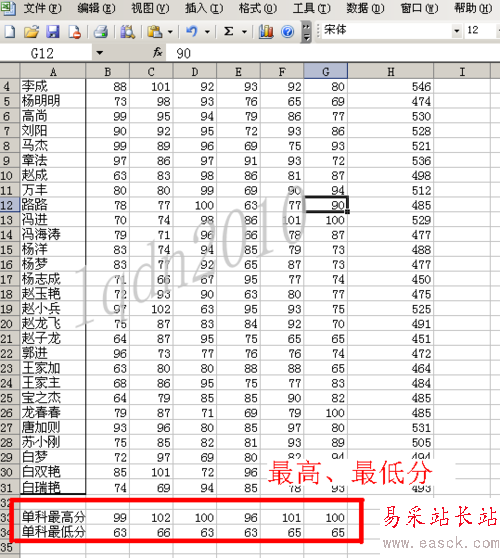Open Excel Help question mark icon
Image resolution: width=500 pixels, height=558 pixels.
pos(288,32)
